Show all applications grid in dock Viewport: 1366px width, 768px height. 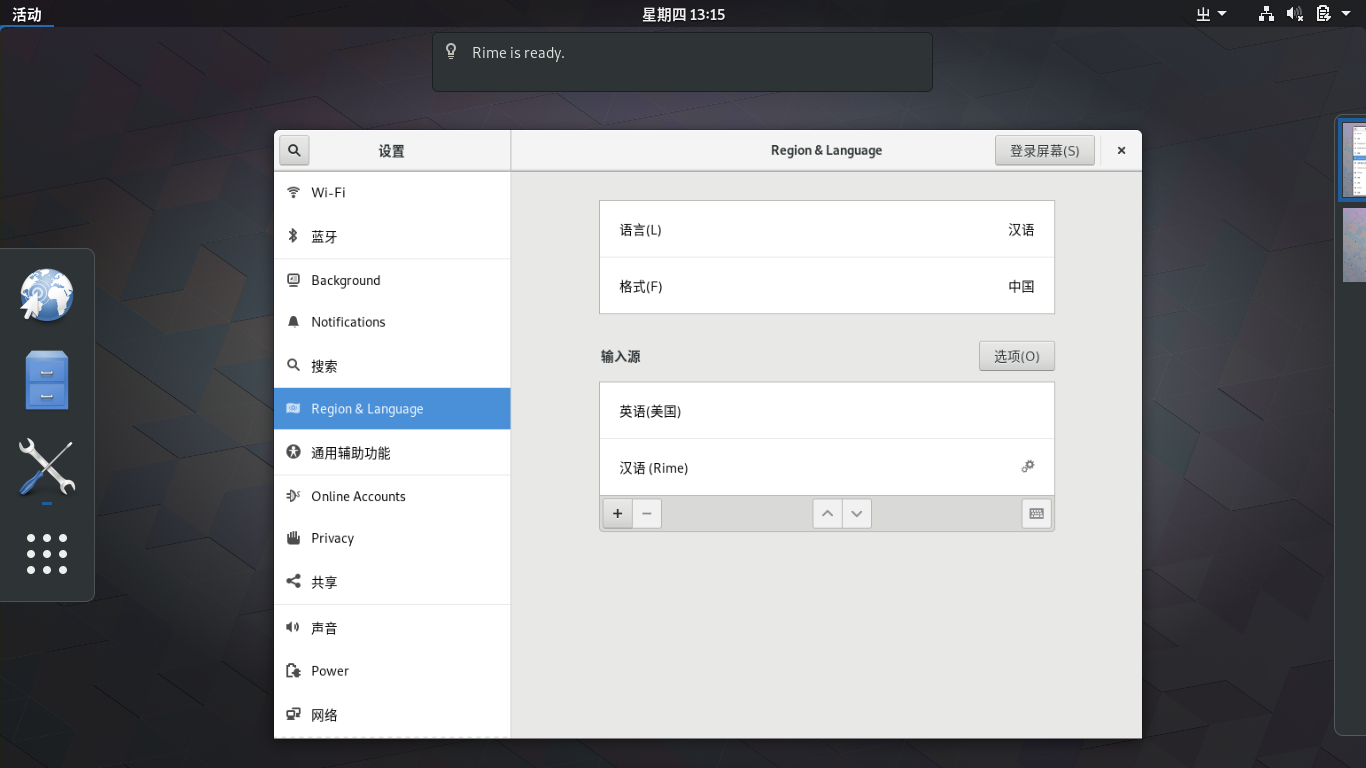[x=47, y=554]
